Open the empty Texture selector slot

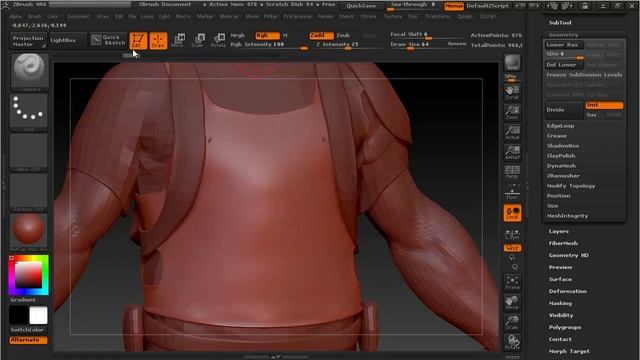(29, 192)
